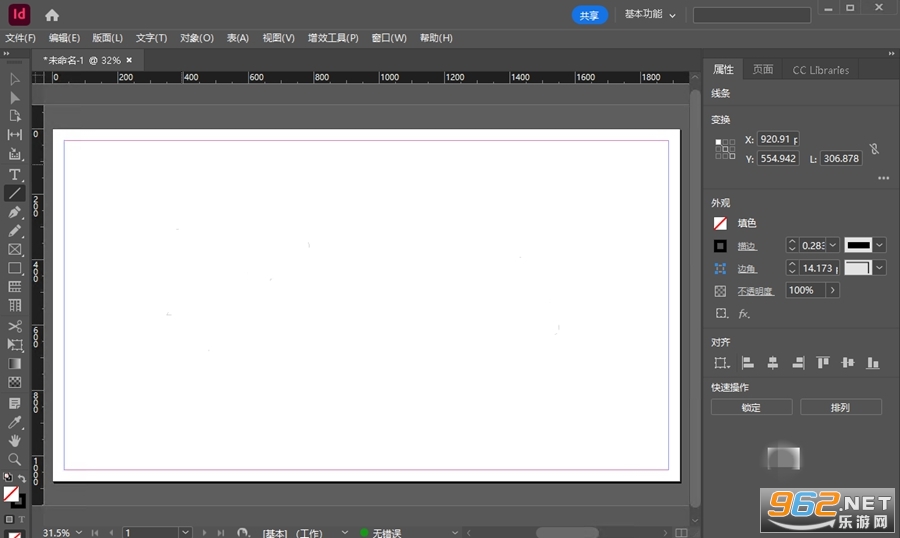Click the 共享 share button
900x538 pixels.
pyautogui.click(x=589, y=15)
